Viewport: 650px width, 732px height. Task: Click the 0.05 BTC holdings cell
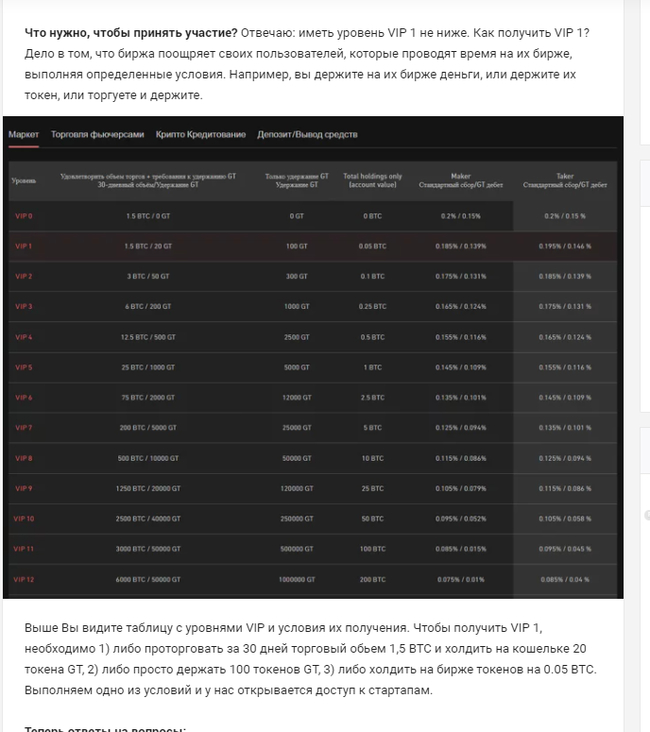pos(372,246)
